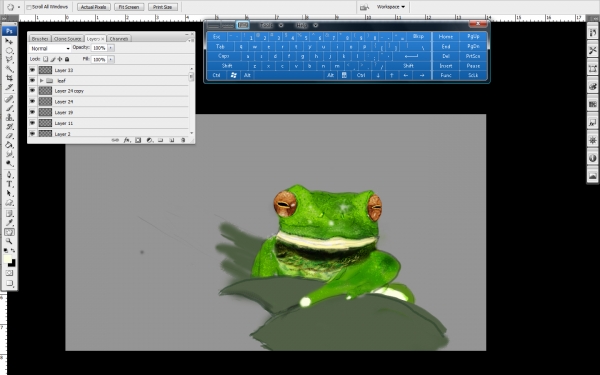The height and width of the screenshot is (375, 600).
Task: Toggle lock all in Layers panel
Action: [67, 59]
